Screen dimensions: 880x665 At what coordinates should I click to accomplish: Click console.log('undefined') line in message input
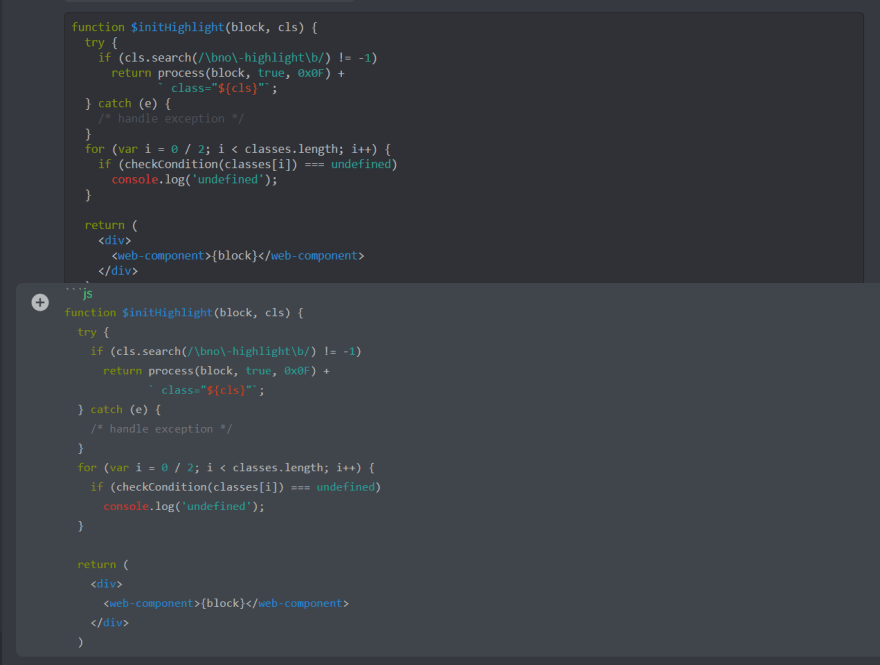point(184,506)
